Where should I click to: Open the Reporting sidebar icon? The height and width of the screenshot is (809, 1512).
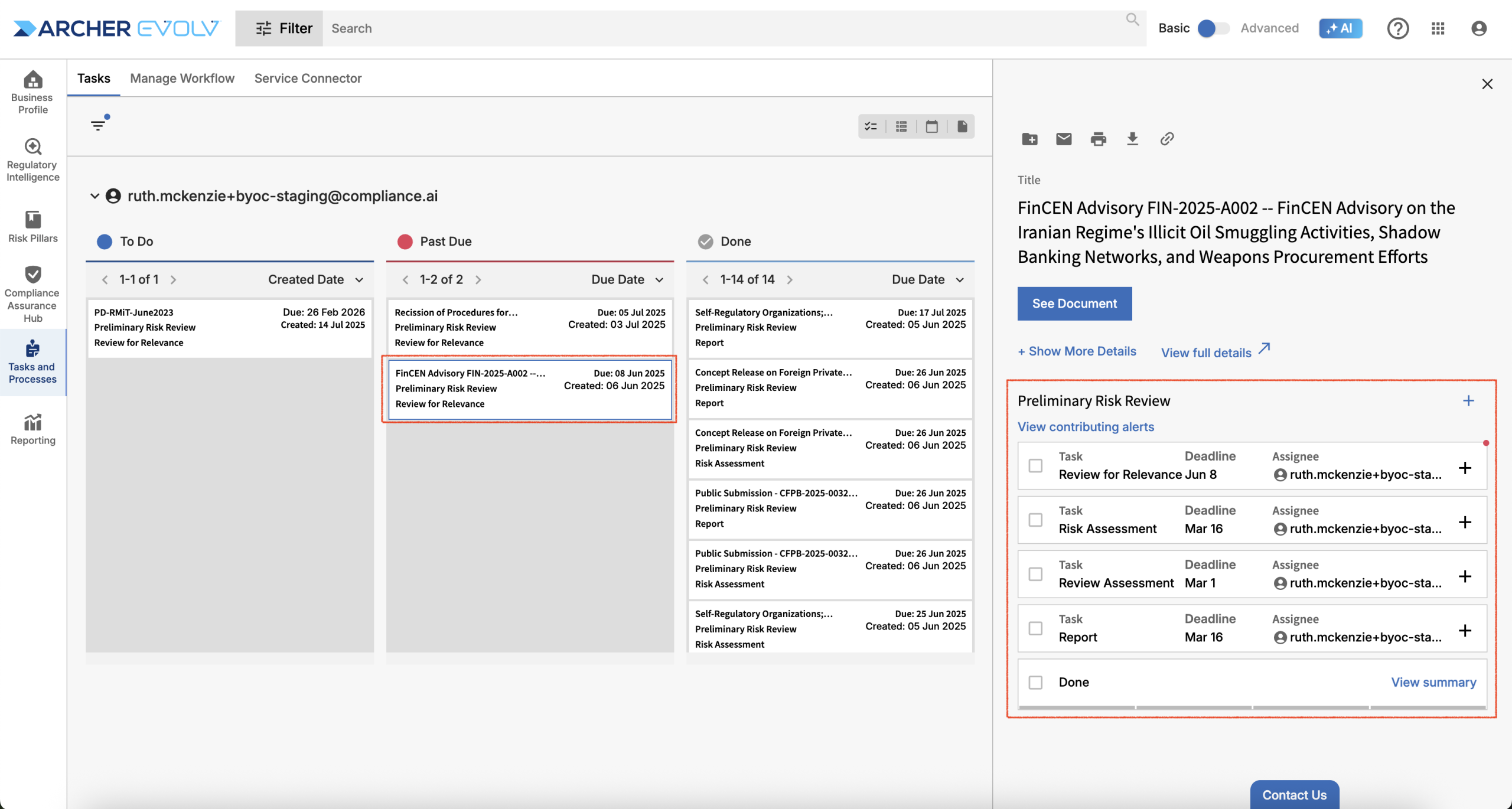click(x=33, y=429)
